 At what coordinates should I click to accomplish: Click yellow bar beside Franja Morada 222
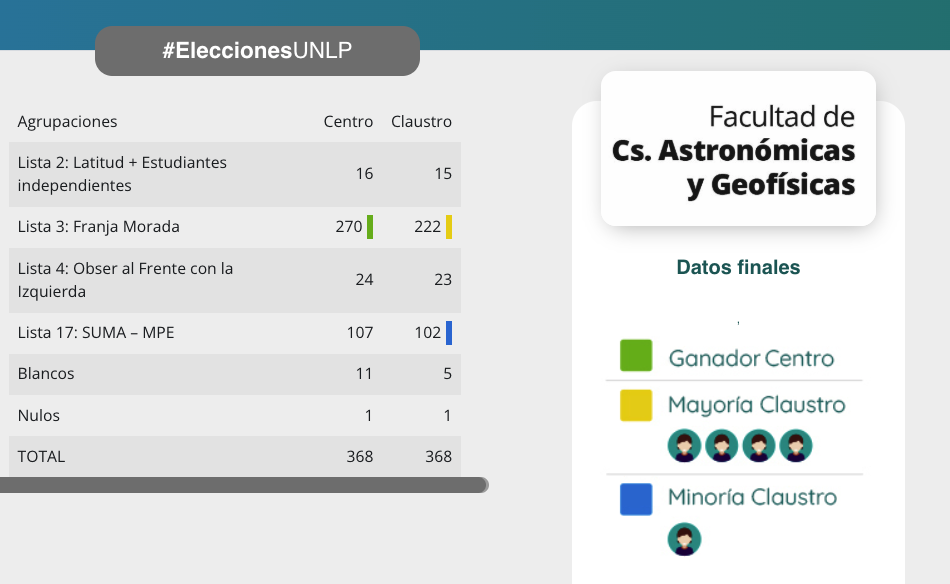point(449,227)
